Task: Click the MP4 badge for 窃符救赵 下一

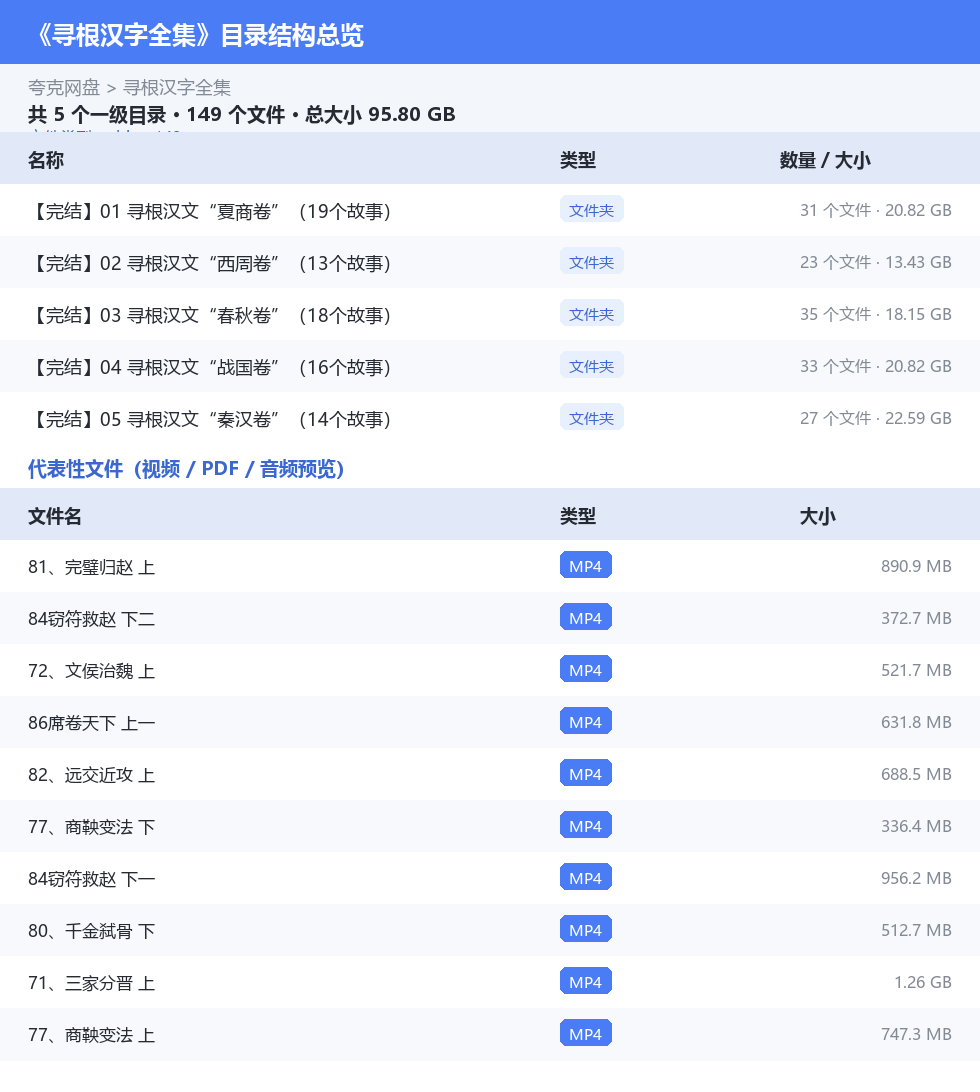Action: pyautogui.click(x=586, y=878)
